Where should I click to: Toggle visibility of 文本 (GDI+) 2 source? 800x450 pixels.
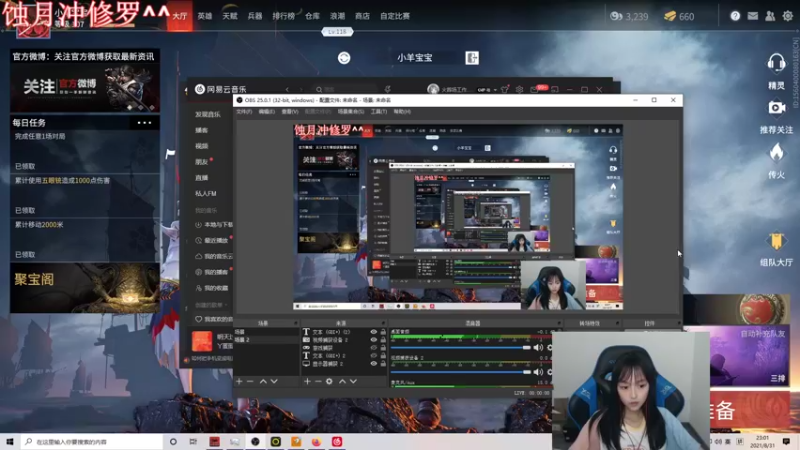[373, 356]
